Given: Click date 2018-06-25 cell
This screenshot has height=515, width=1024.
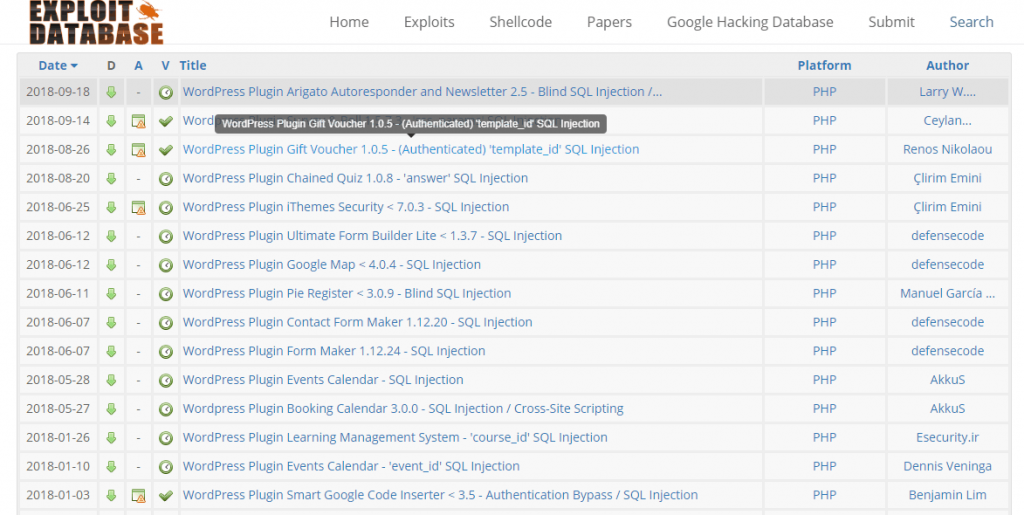Looking at the screenshot, I should [x=58, y=207].
